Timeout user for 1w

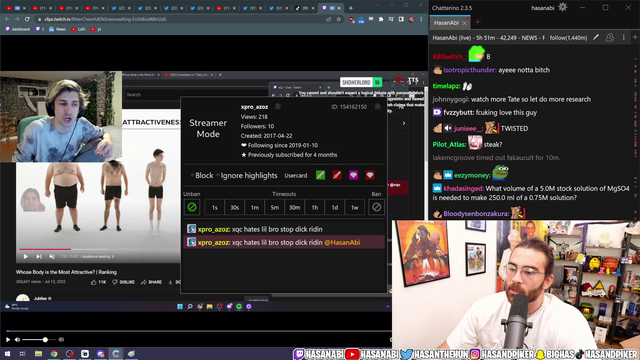pos(355,207)
